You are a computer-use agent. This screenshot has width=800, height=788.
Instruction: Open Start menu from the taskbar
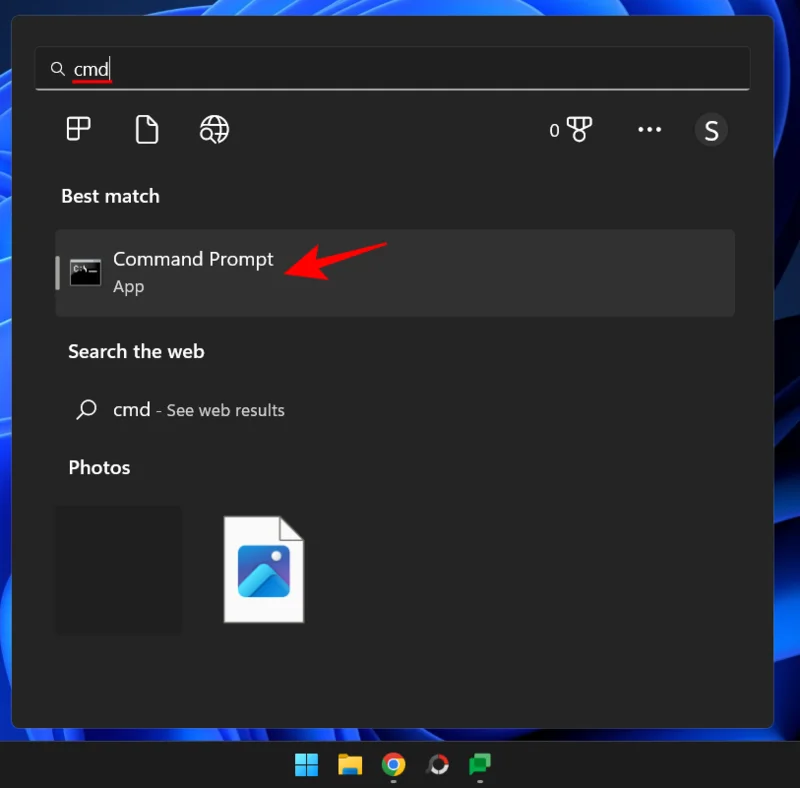coord(306,764)
